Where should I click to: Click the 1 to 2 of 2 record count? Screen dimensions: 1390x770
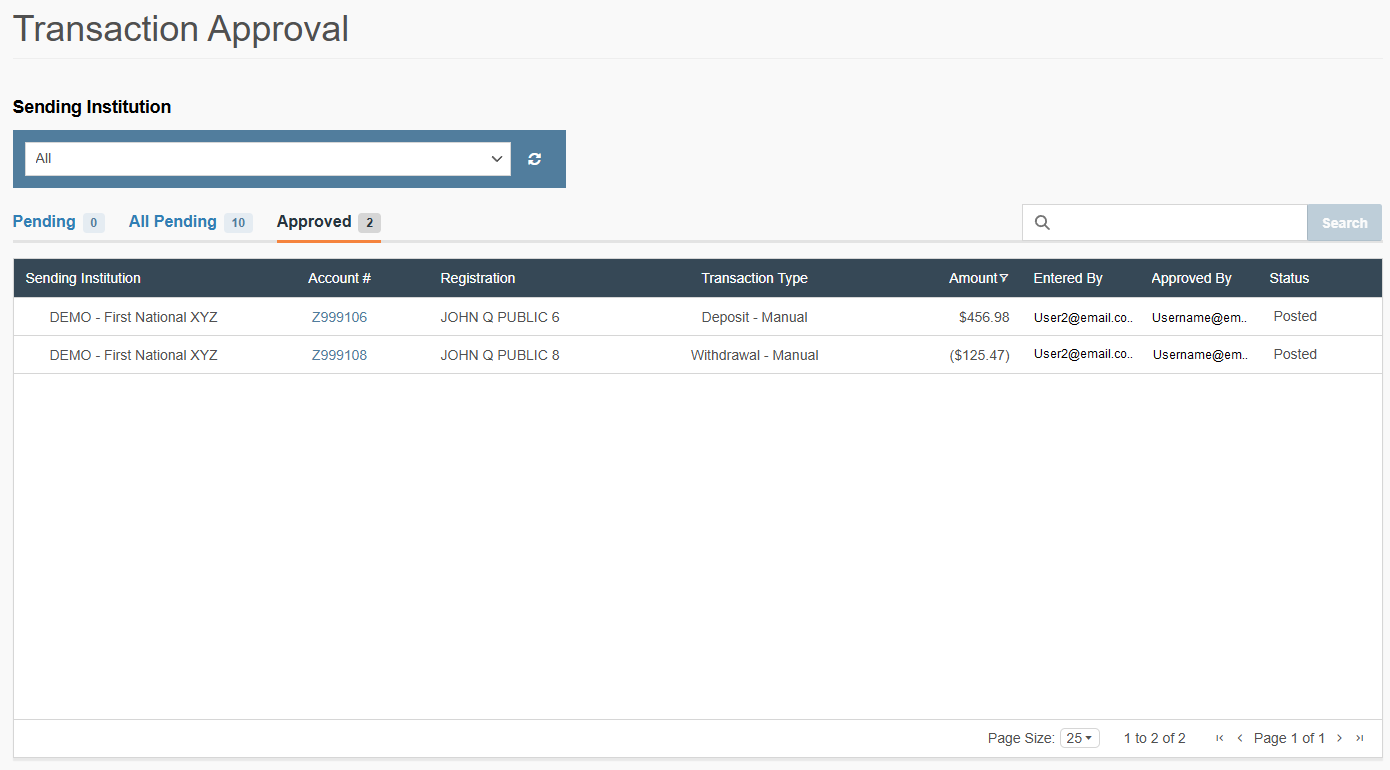coord(1154,738)
